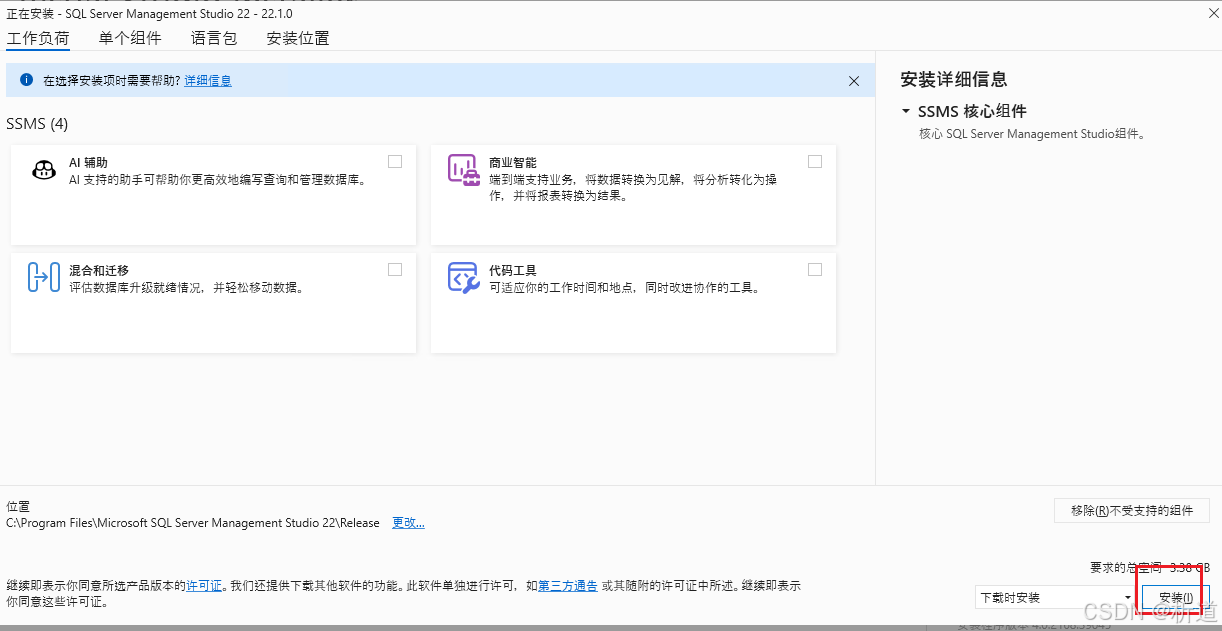Open the 第三方通告 link
Viewport: 1222px width, 631px height.
pyautogui.click(x=568, y=586)
